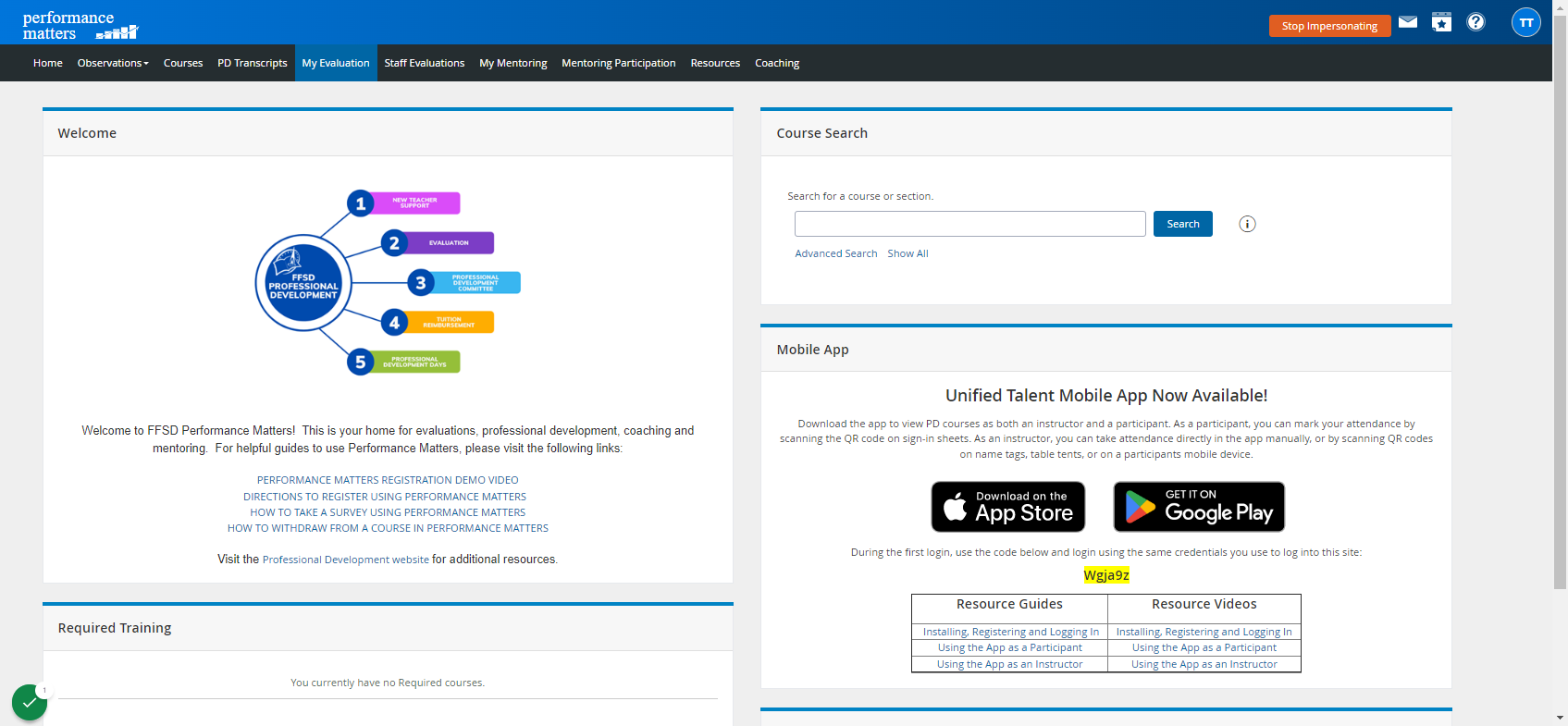Click the FFSD Professional Development graphic
The width and height of the screenshot is (1568, 726).
[388, 283]
